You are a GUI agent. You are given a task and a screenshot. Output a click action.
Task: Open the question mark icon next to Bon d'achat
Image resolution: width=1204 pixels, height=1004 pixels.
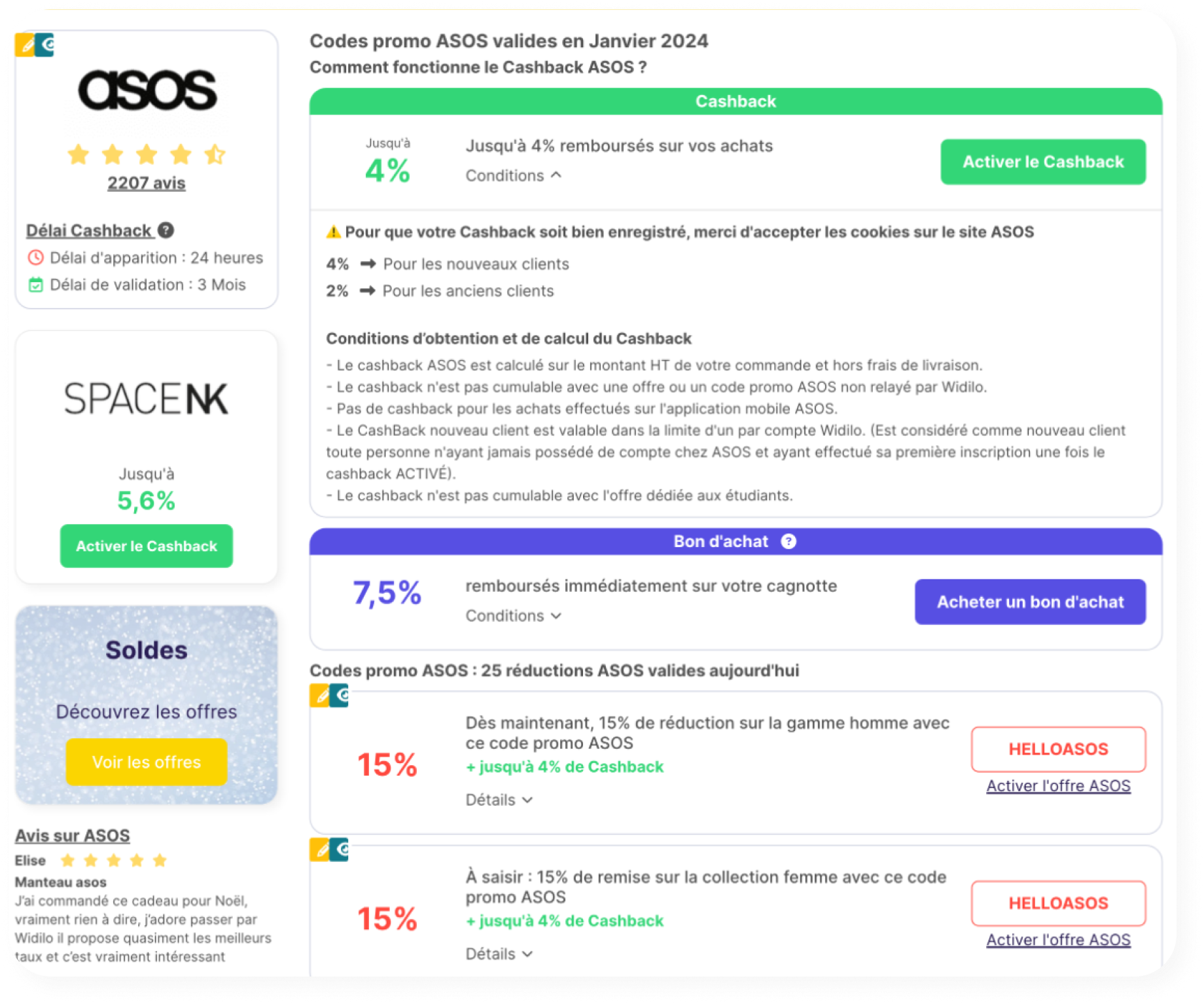pyautogui.click(x=788, y=541)
